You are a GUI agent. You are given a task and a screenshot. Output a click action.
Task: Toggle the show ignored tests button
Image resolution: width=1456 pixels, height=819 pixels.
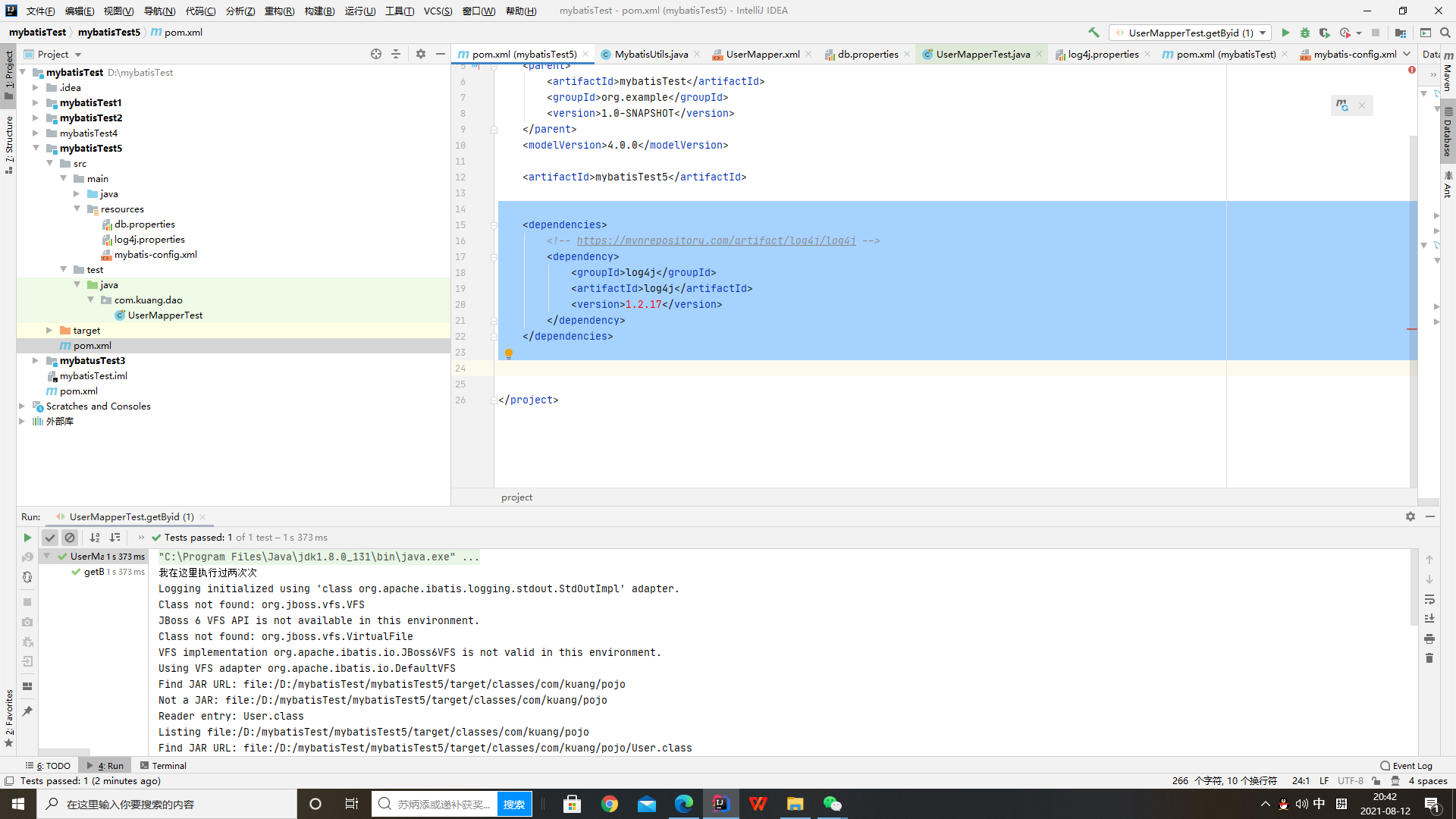pos(70,538)
